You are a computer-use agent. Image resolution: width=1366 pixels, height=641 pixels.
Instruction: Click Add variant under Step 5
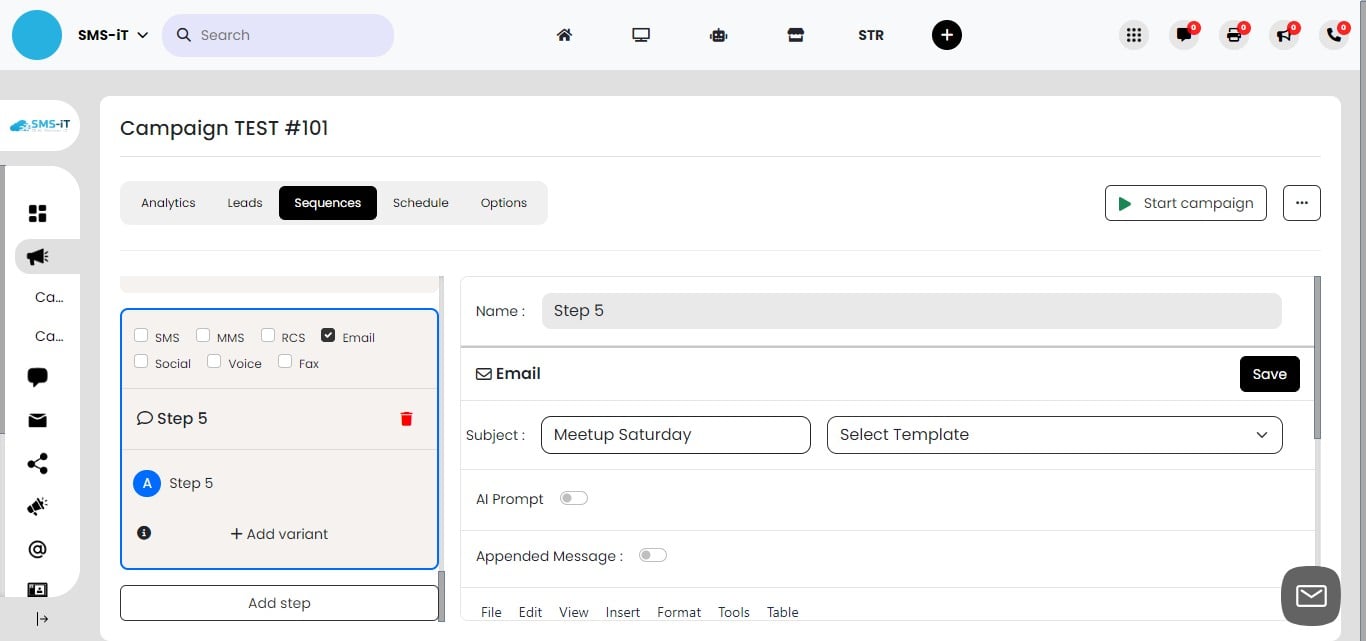point(278,533)
